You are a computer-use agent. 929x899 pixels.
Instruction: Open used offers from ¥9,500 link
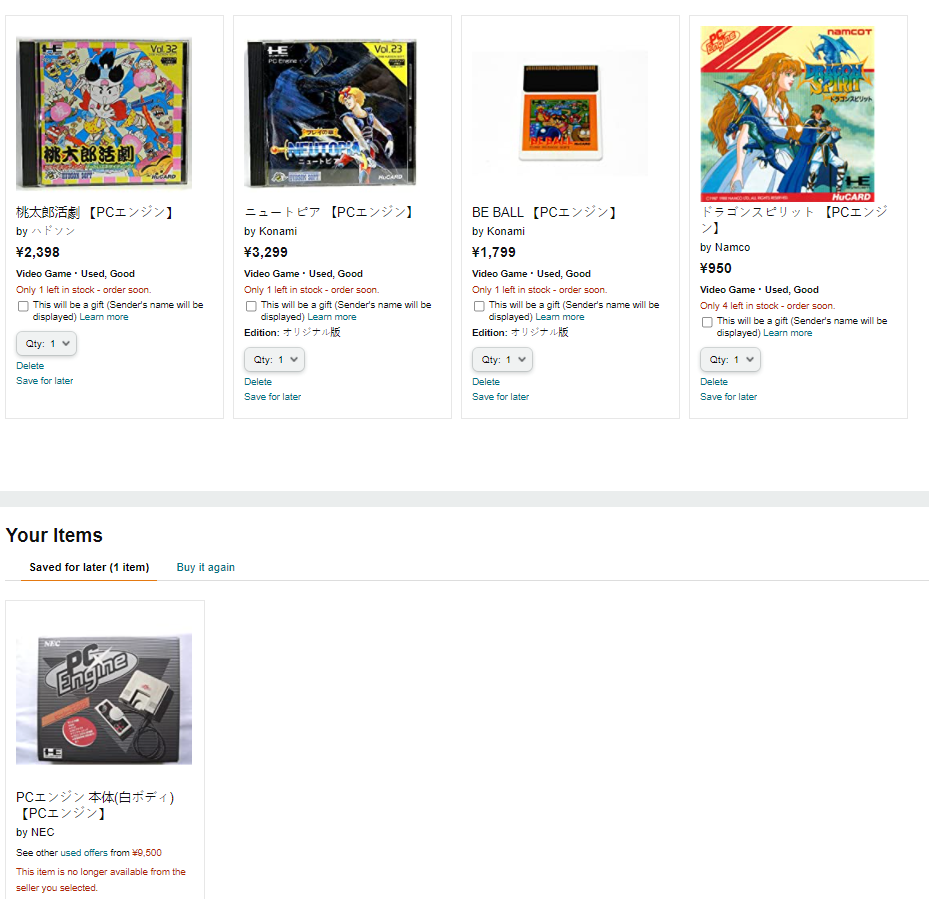click(x=111, y=853)
